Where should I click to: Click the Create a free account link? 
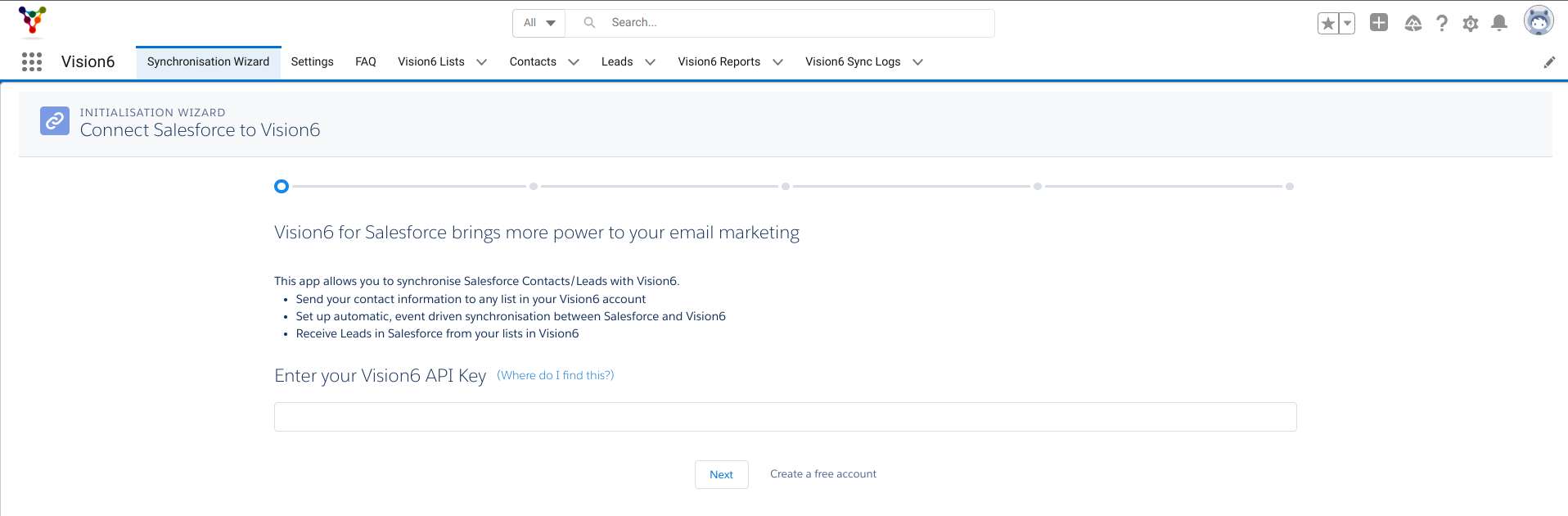[x=823, y=474]
